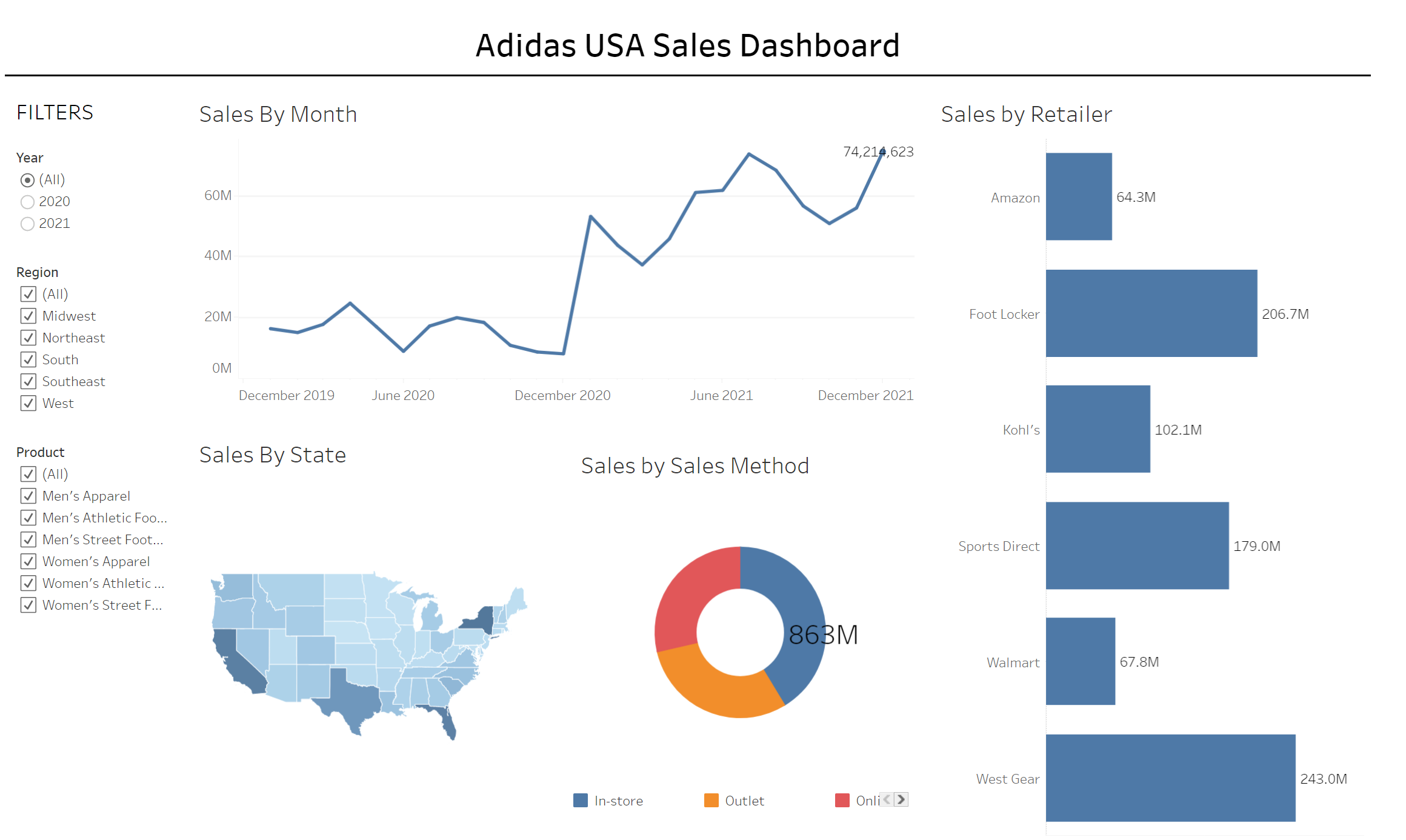Click the blue In-store legend swatch

tap(580, 801)
